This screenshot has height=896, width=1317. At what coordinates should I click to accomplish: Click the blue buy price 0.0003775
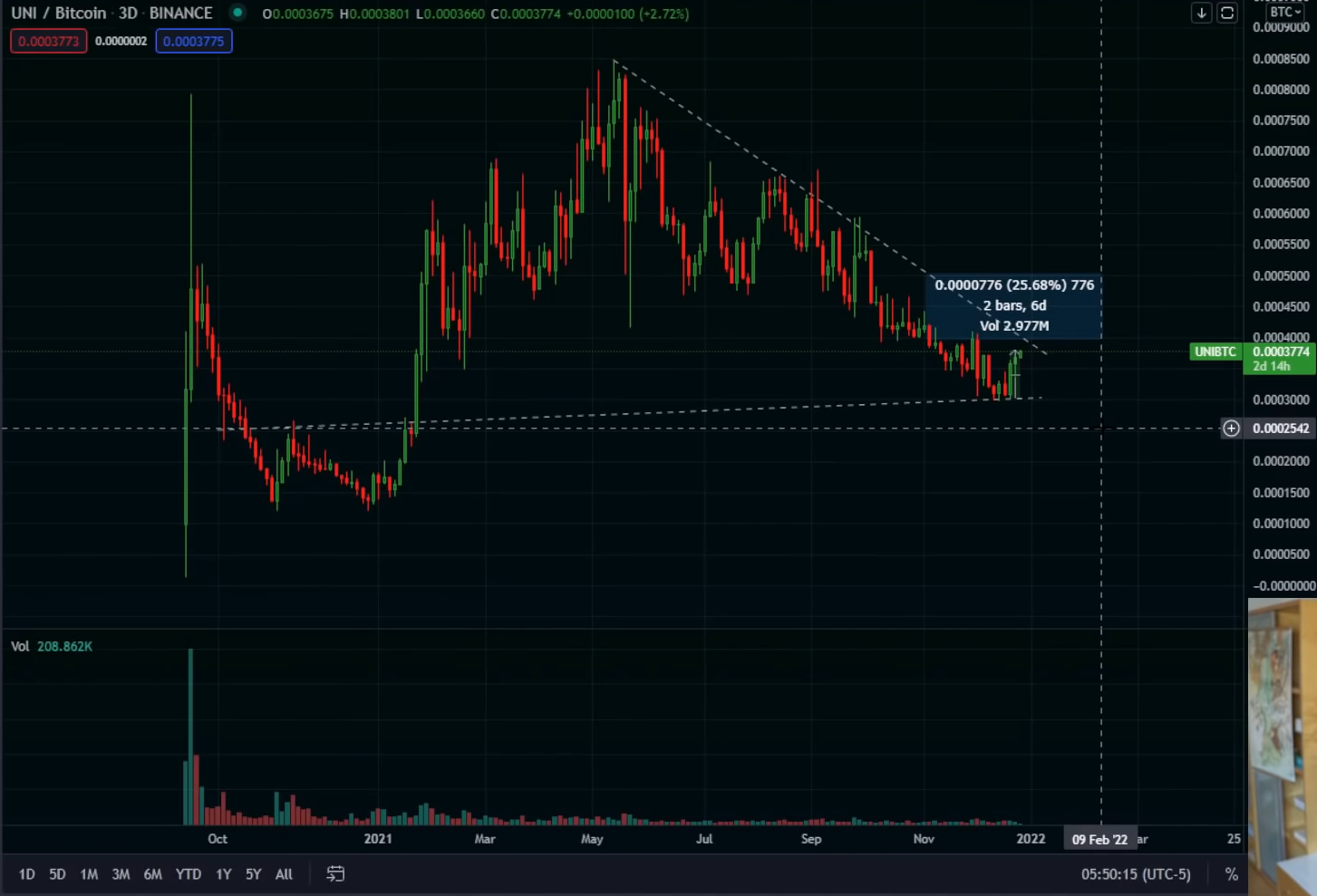pyautogui.click(x=194, y=42)
